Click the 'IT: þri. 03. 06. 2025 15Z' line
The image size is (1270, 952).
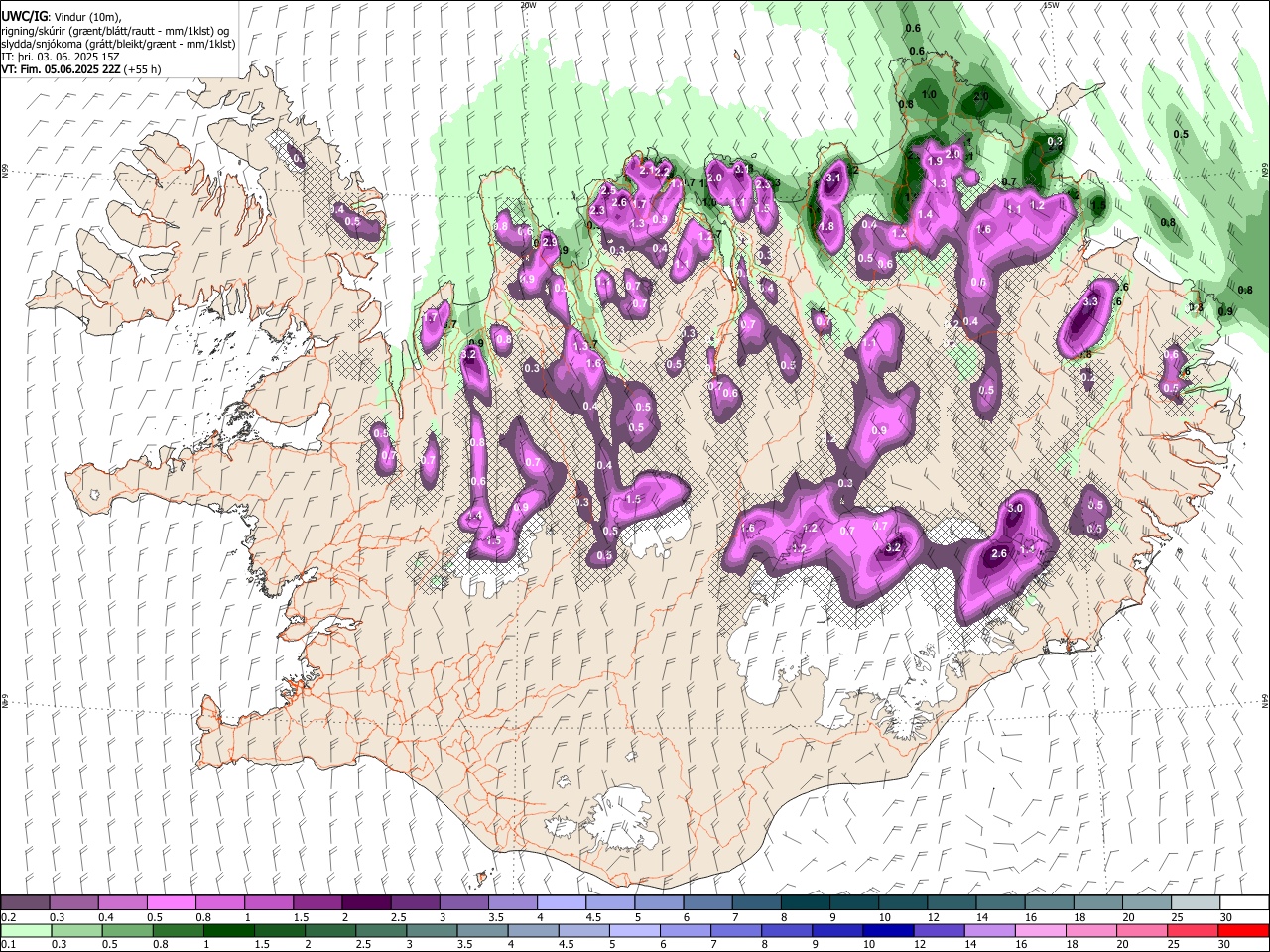coord(61,57)
